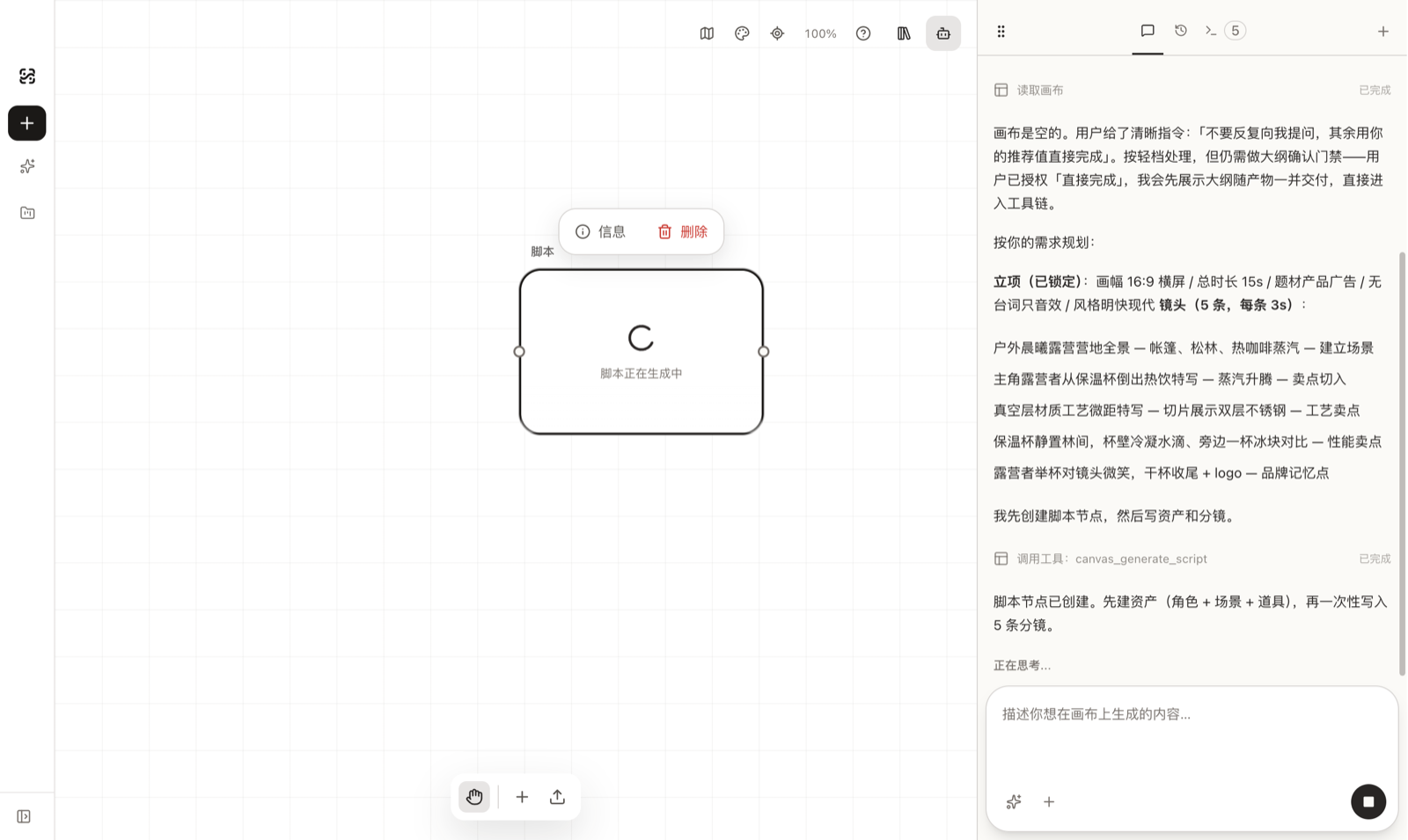The image size is (1408, 840).
Task: Open the help question mark icon
Action: pos(863,33)
